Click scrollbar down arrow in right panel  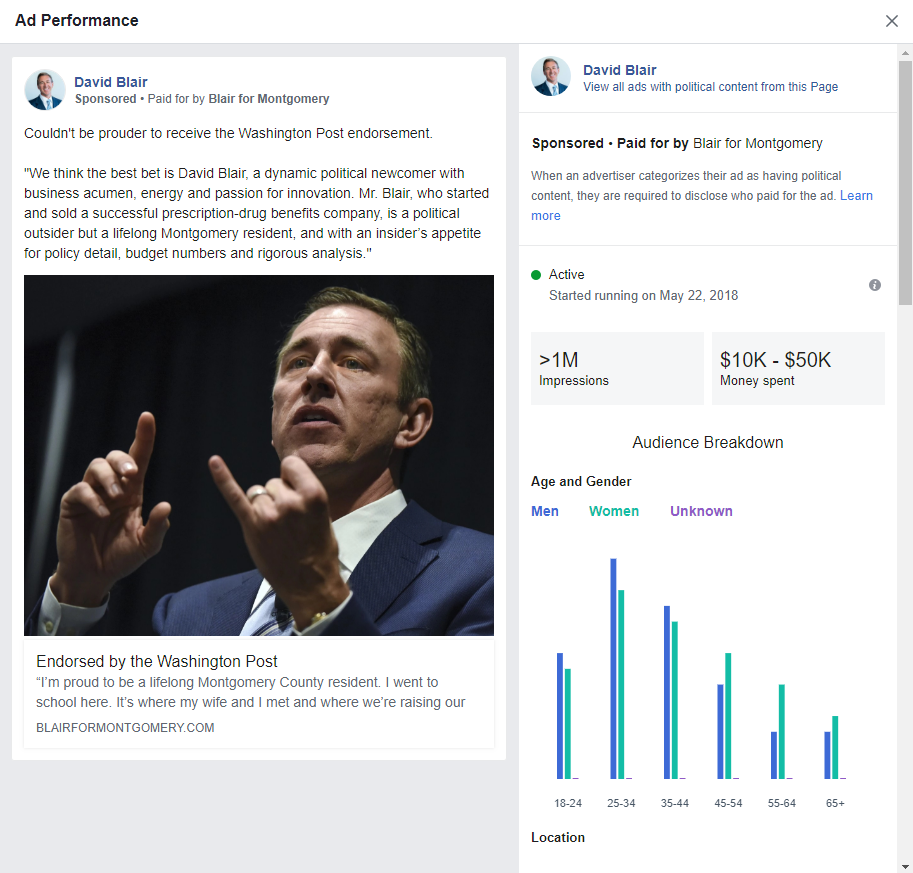905,866
